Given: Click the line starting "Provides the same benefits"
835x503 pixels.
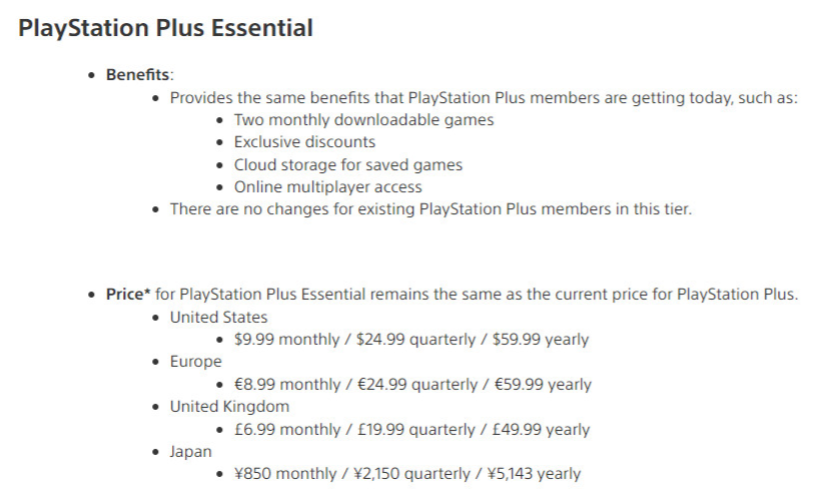Looking at the screenshot, I should click(x=484, y=98).
